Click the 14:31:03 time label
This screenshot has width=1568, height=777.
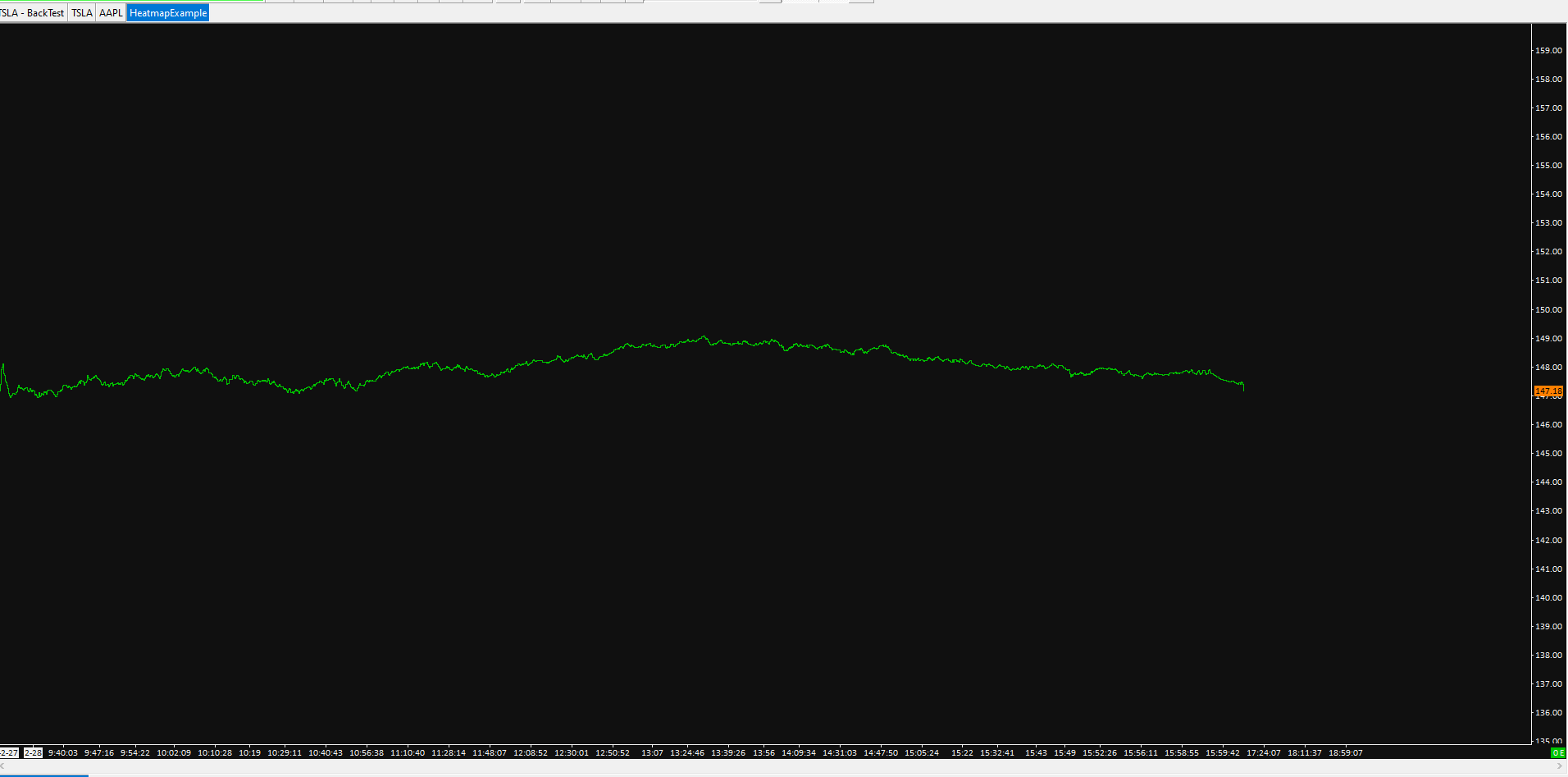coord(840,753)
